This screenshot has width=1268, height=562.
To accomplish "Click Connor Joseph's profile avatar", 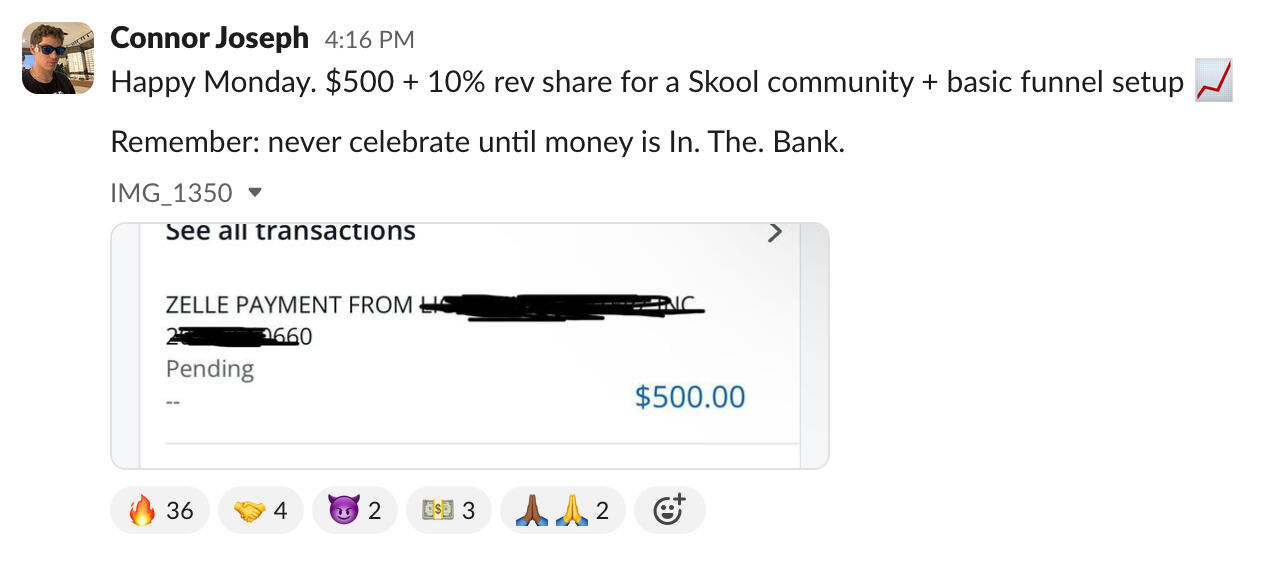I will [x=58, y=58].
